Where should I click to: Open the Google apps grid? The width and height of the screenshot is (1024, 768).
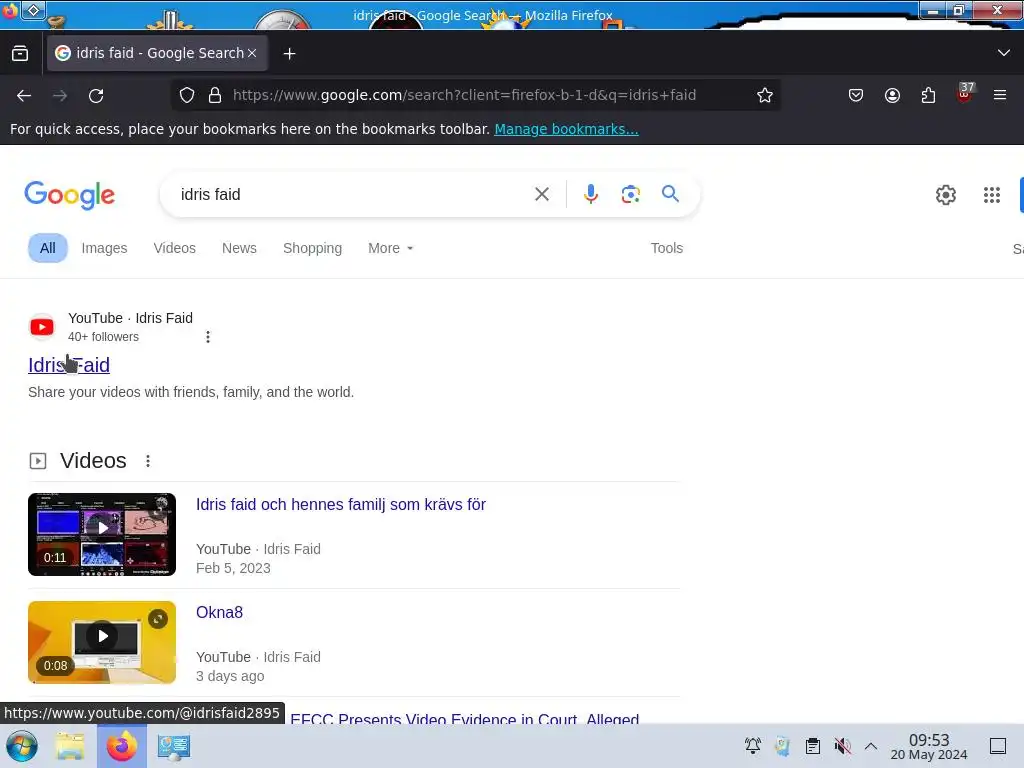(991, 195)
